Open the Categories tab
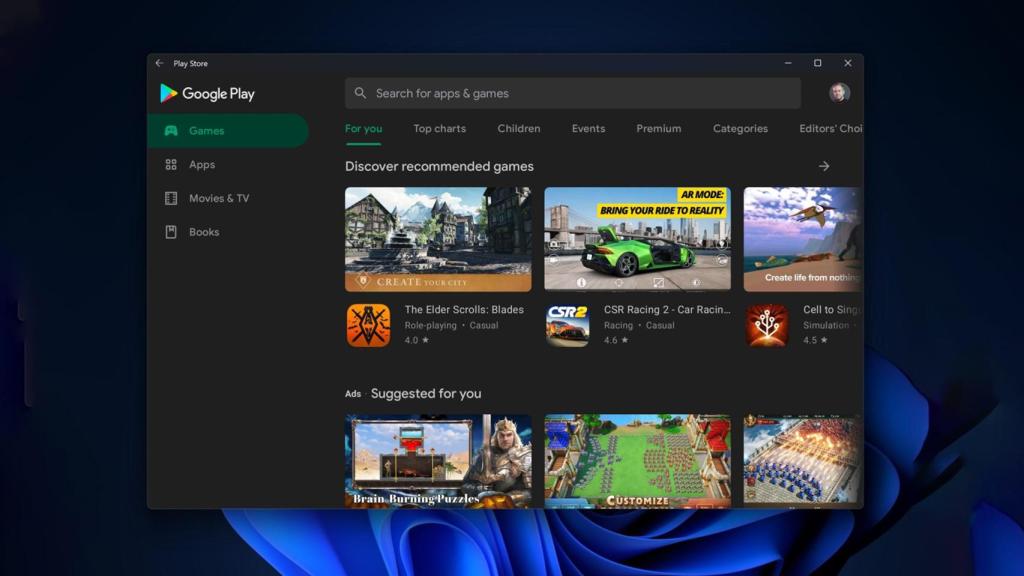 [740, 129]
